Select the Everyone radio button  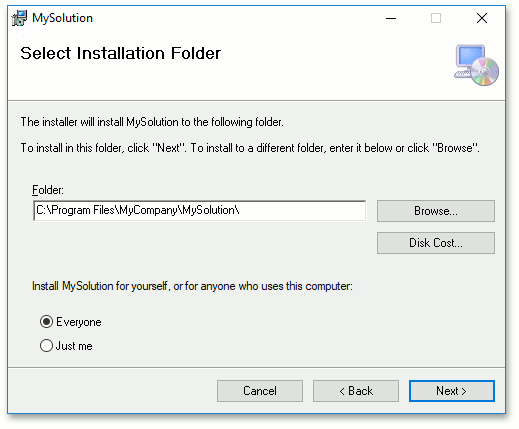[x=46, y=322]
